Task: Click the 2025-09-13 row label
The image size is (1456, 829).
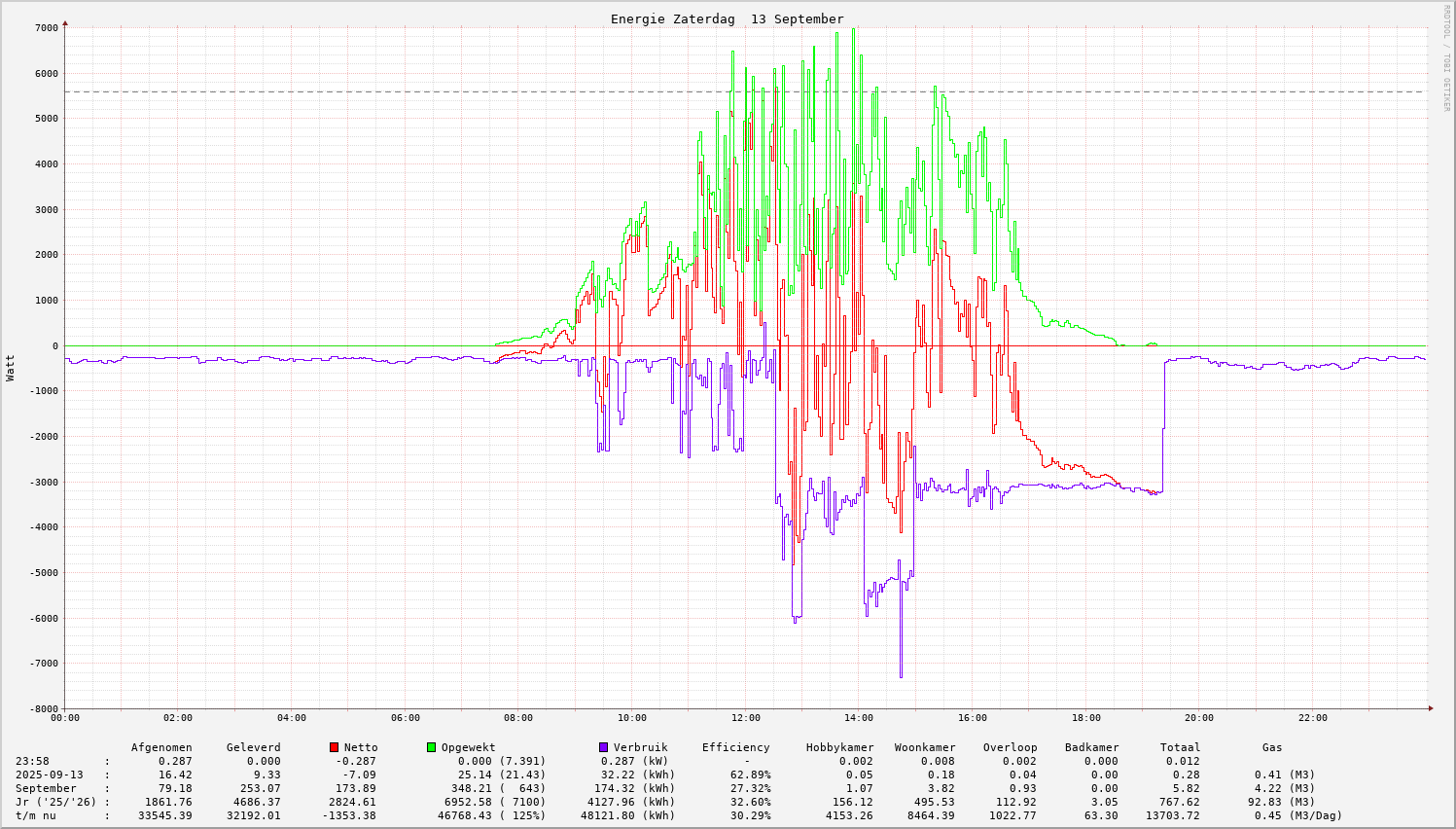Action: click(x=49, y=775)
